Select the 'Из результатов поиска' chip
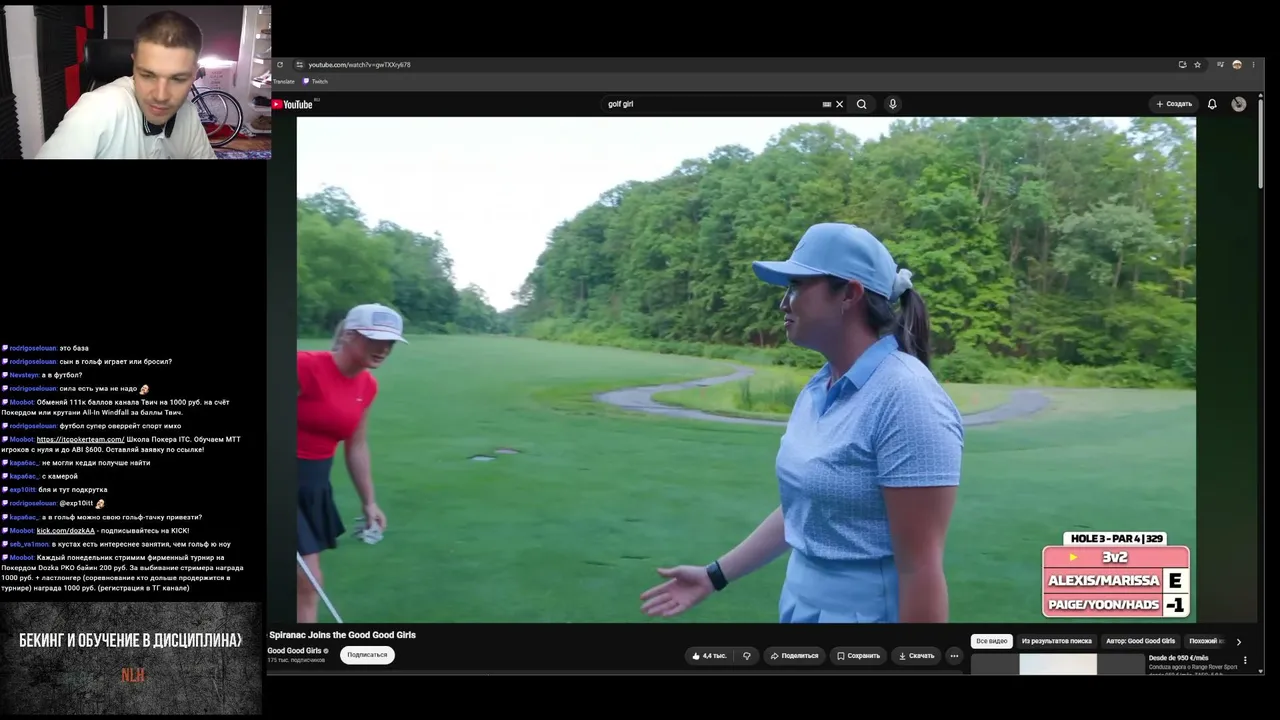This screenshot has height=720, width=1280. [1057, 641]
